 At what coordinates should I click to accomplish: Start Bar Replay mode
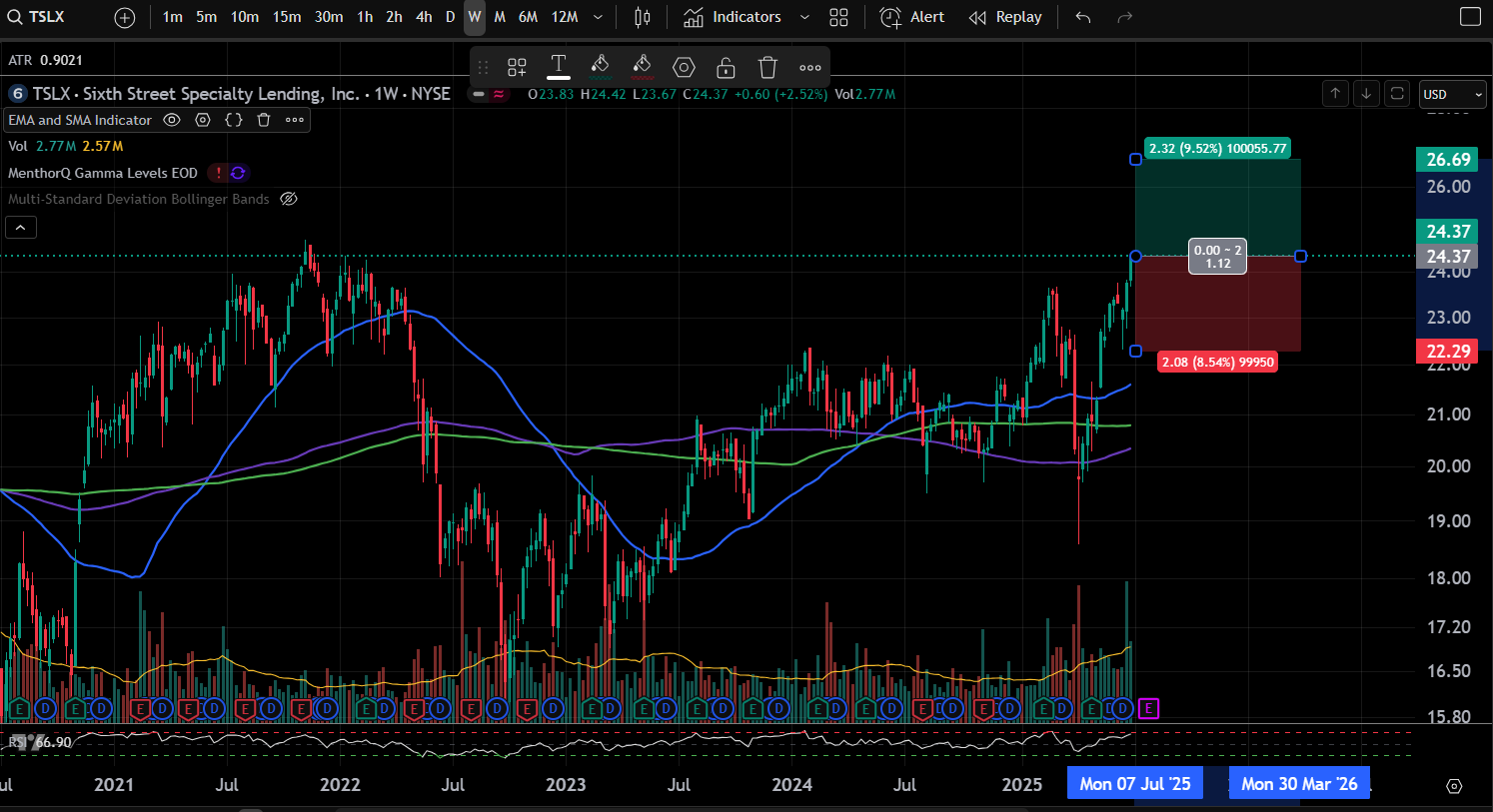tap(1005, 17)
